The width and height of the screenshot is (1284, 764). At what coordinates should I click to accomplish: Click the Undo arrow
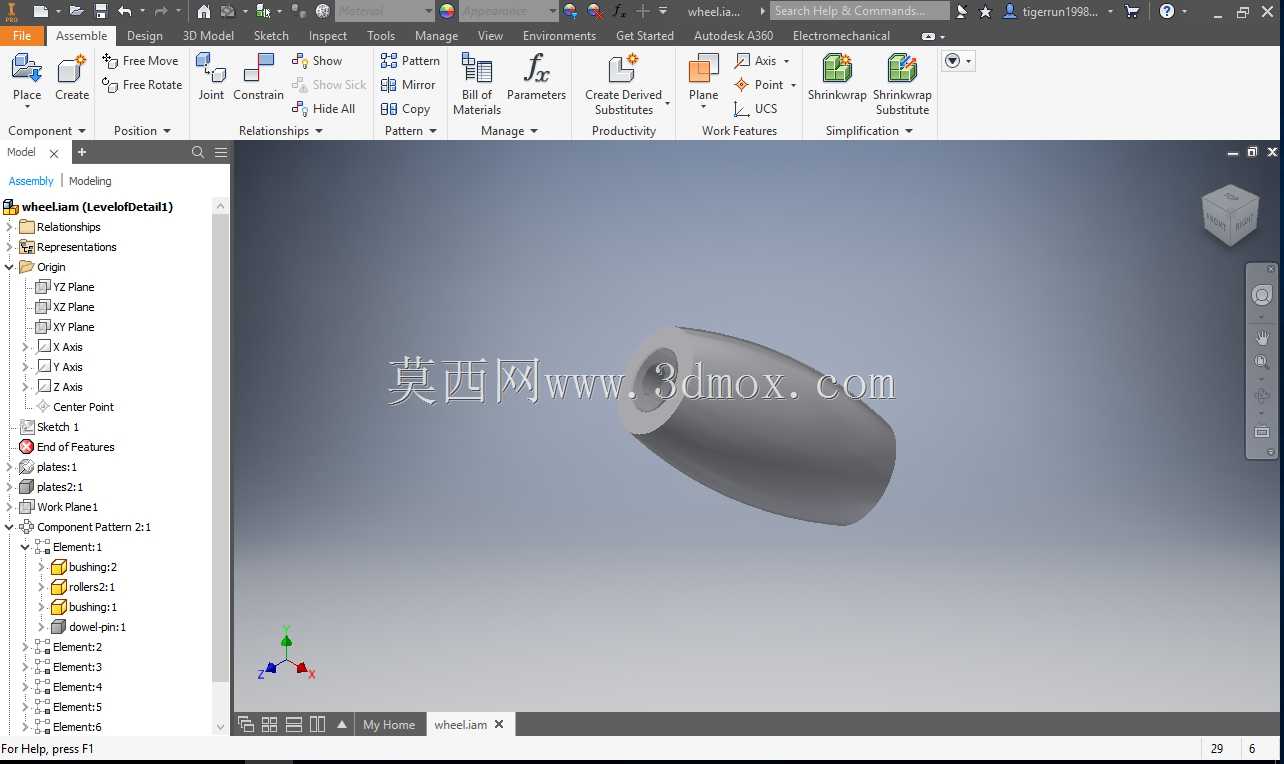tap(124, 11)
